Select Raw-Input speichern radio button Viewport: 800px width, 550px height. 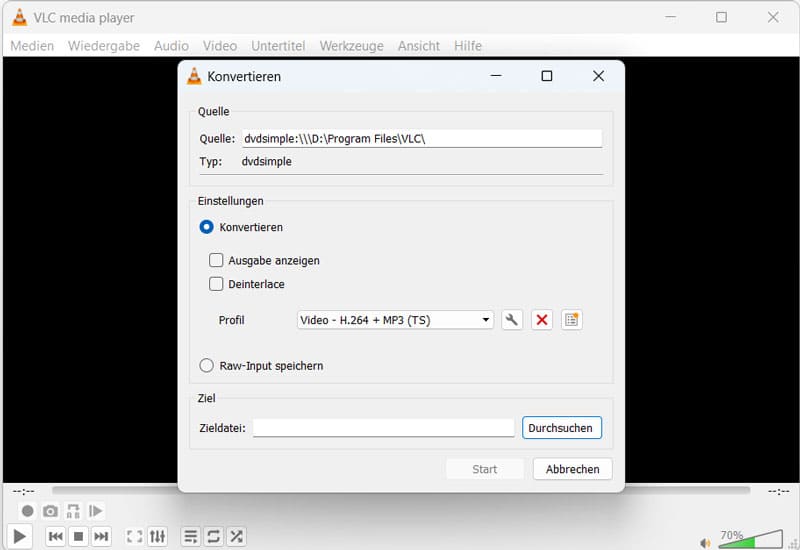pyautogui.click(x=206, y=365)
